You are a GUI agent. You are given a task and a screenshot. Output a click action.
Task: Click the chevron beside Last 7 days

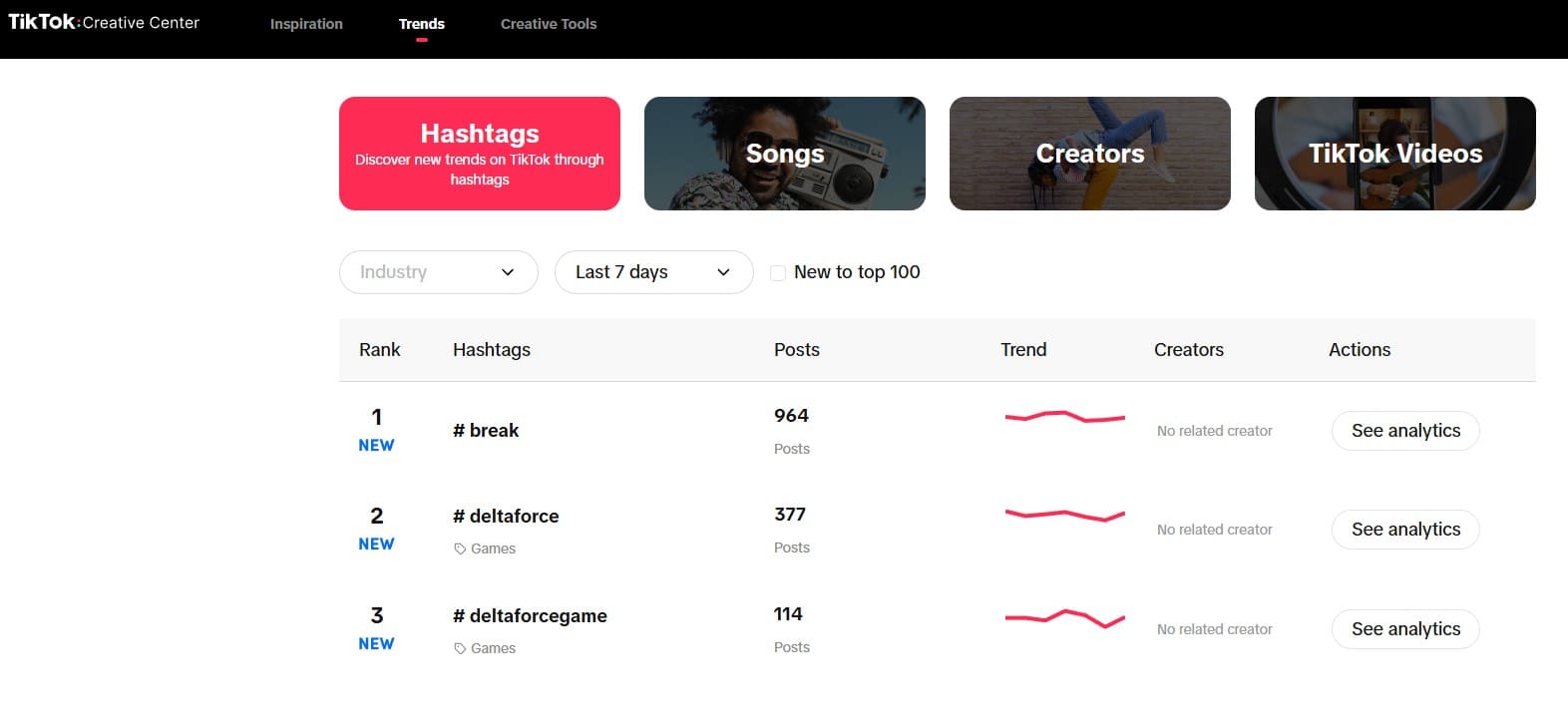(x=723, y=272)
